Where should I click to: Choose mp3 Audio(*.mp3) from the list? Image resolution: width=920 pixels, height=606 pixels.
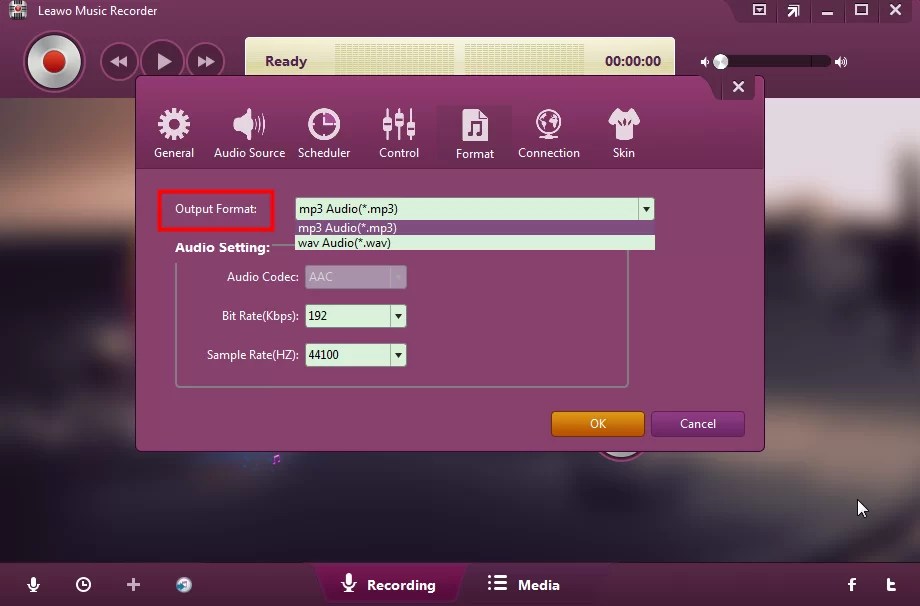tap(475, 228)
